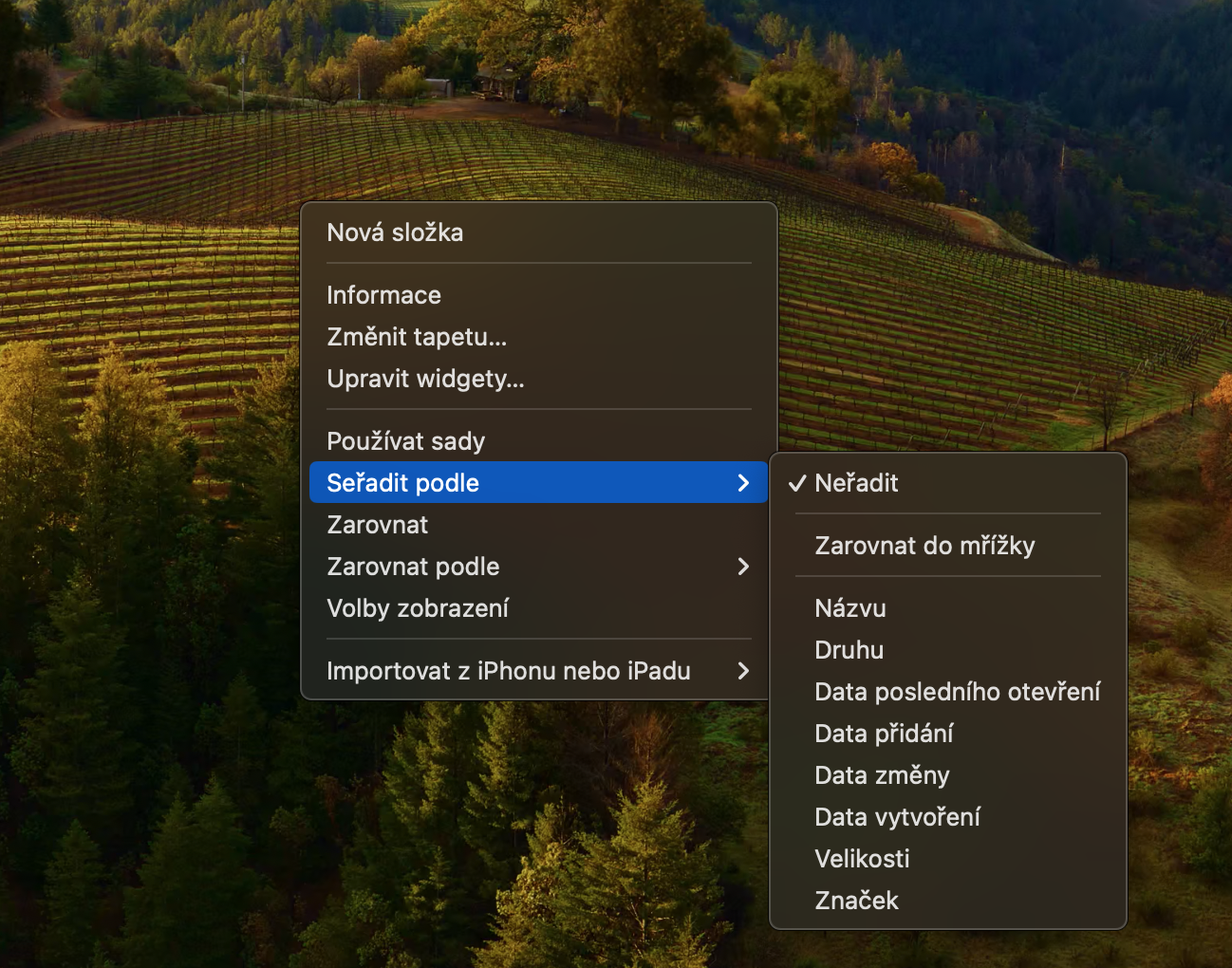Select "Značek" at the submenu bottom
Image resolution: width=1232 pixels, height=968 pixels.
(856, 901)
